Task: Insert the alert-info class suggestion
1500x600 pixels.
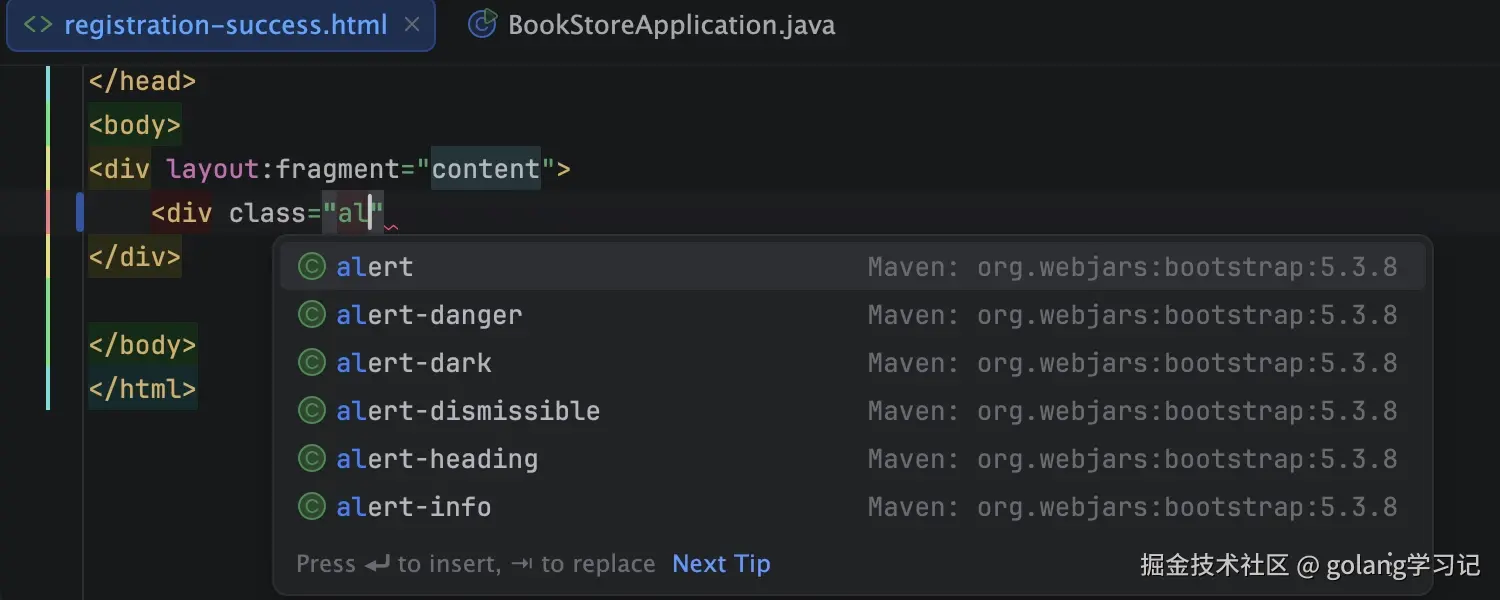Action: pyautogui.click(x=413, y=507)
